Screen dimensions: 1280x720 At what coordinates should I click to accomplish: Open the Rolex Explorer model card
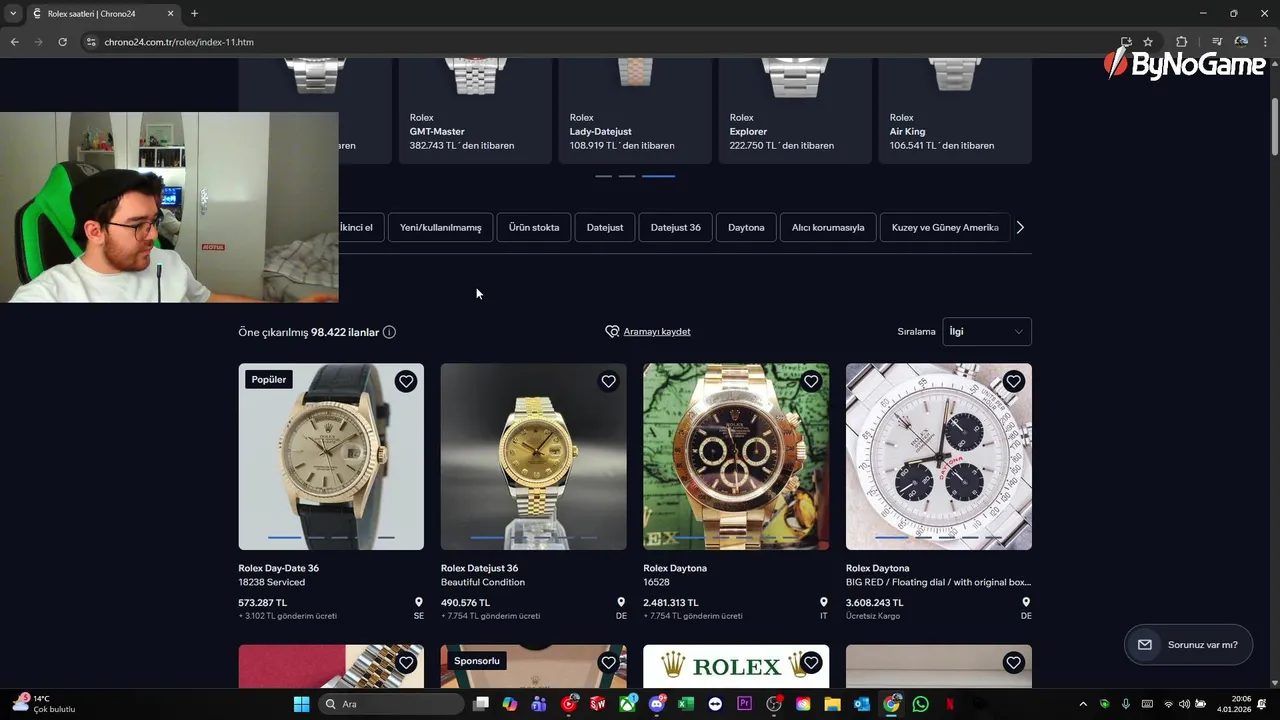click(x=795, y=110)
